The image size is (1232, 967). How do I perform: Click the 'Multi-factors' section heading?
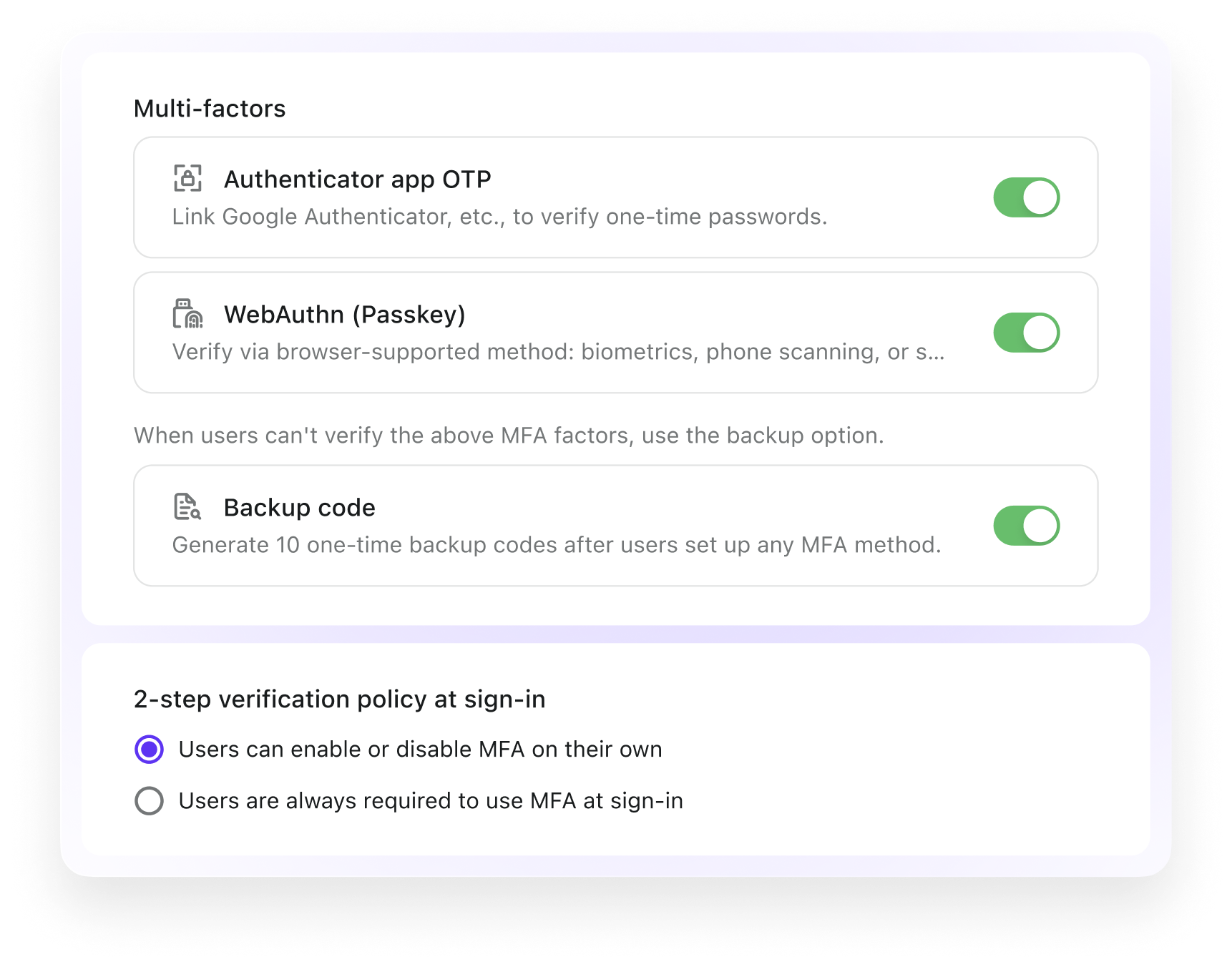(210, 109)
